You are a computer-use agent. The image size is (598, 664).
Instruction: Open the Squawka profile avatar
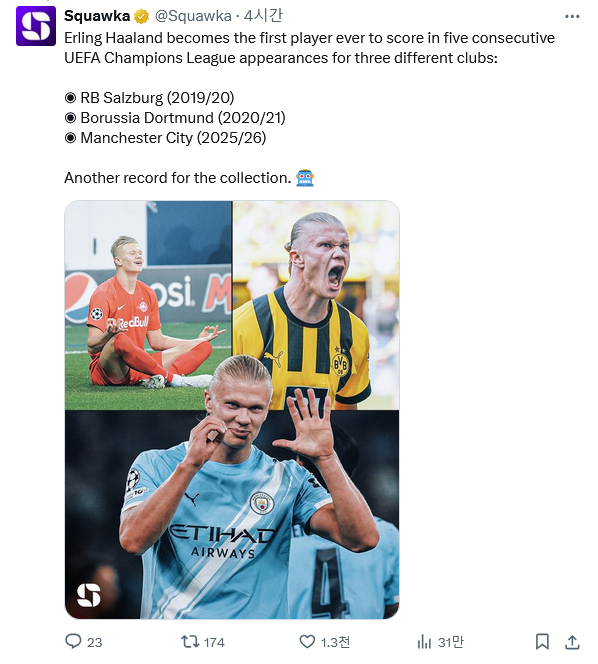36,26
